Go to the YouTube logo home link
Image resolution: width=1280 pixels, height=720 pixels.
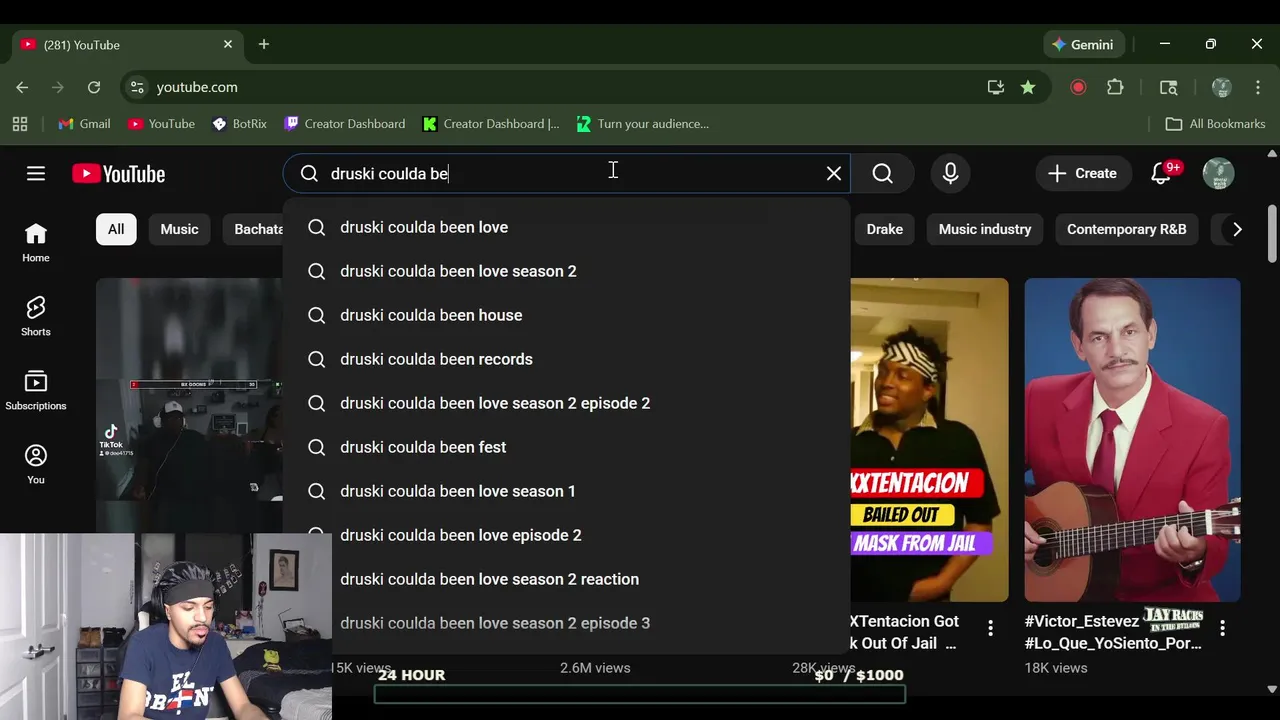[118, 174]
